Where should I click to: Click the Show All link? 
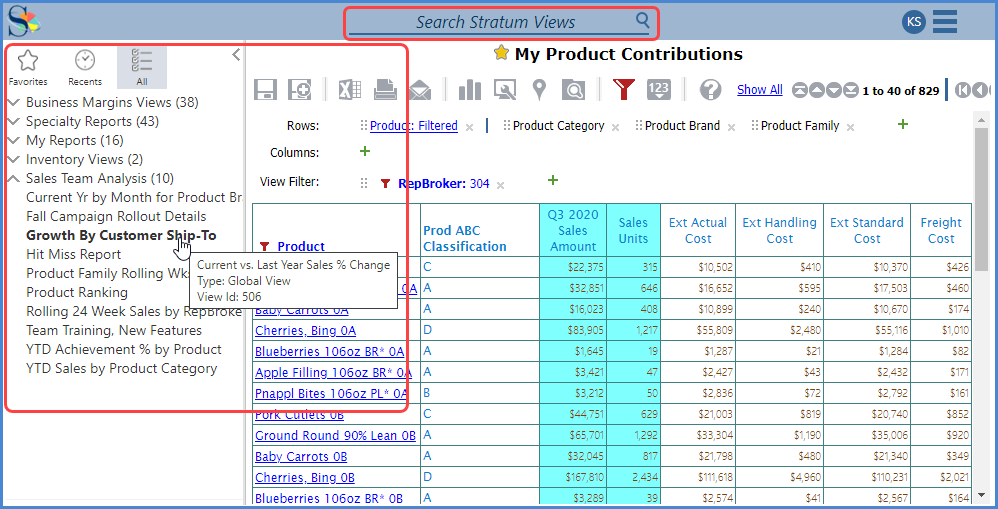coord(759,90)
